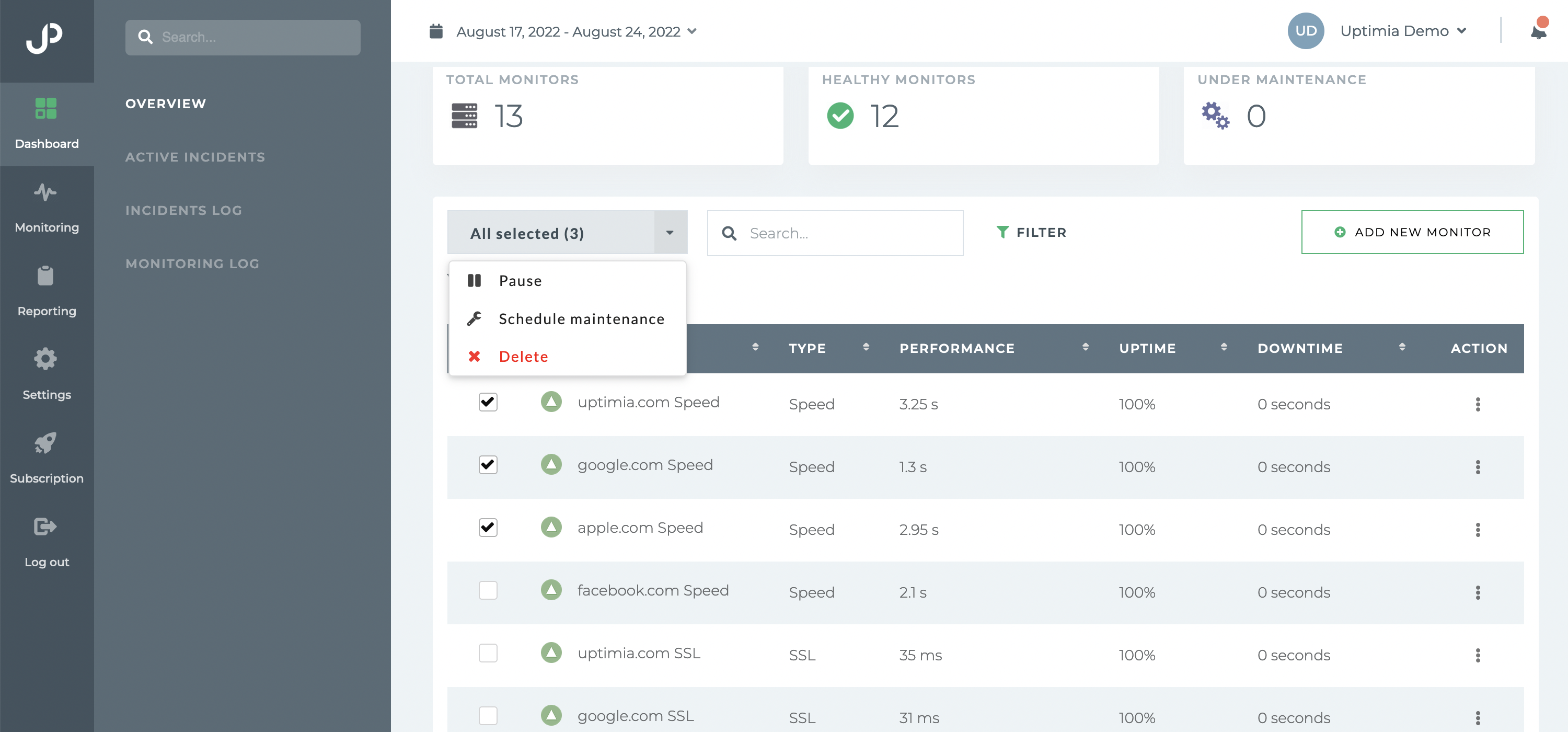
Task: Click the Uptimia logo in the sidebar
Action: (44, 38)
